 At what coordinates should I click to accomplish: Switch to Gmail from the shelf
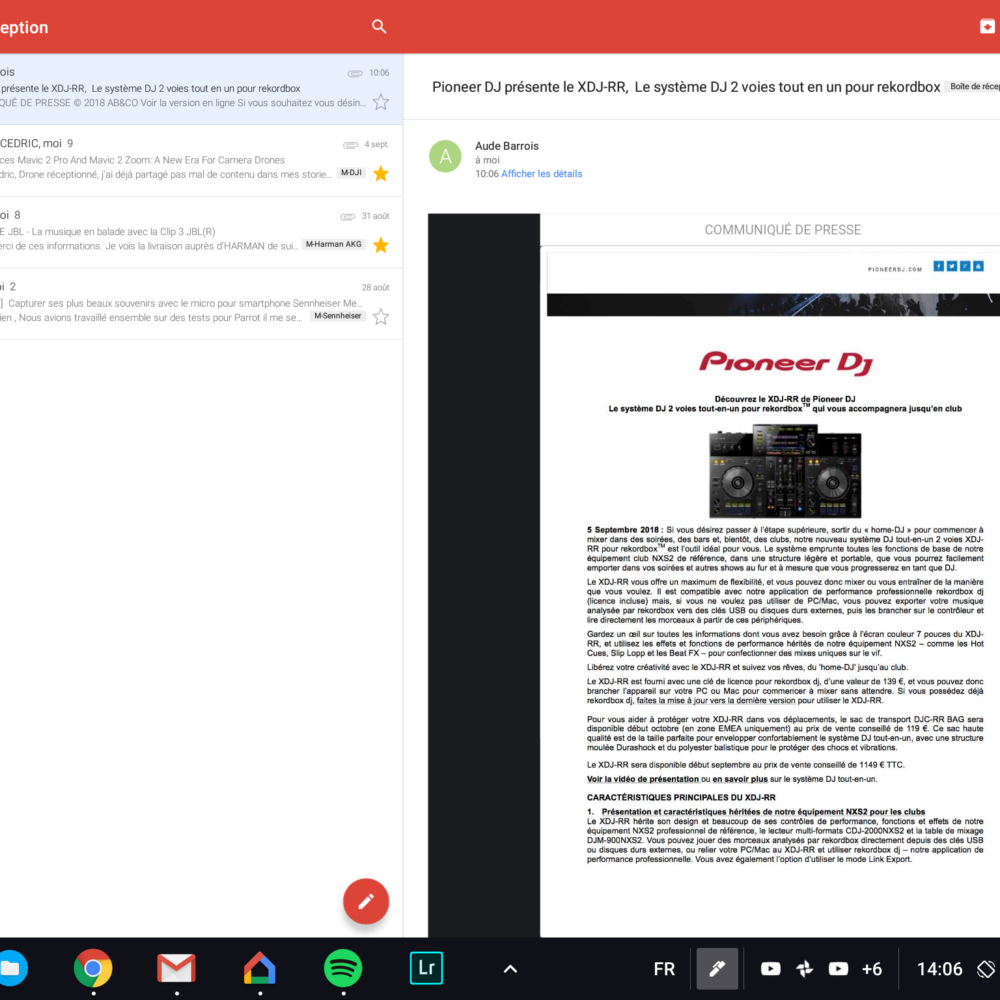coord(176,968)
